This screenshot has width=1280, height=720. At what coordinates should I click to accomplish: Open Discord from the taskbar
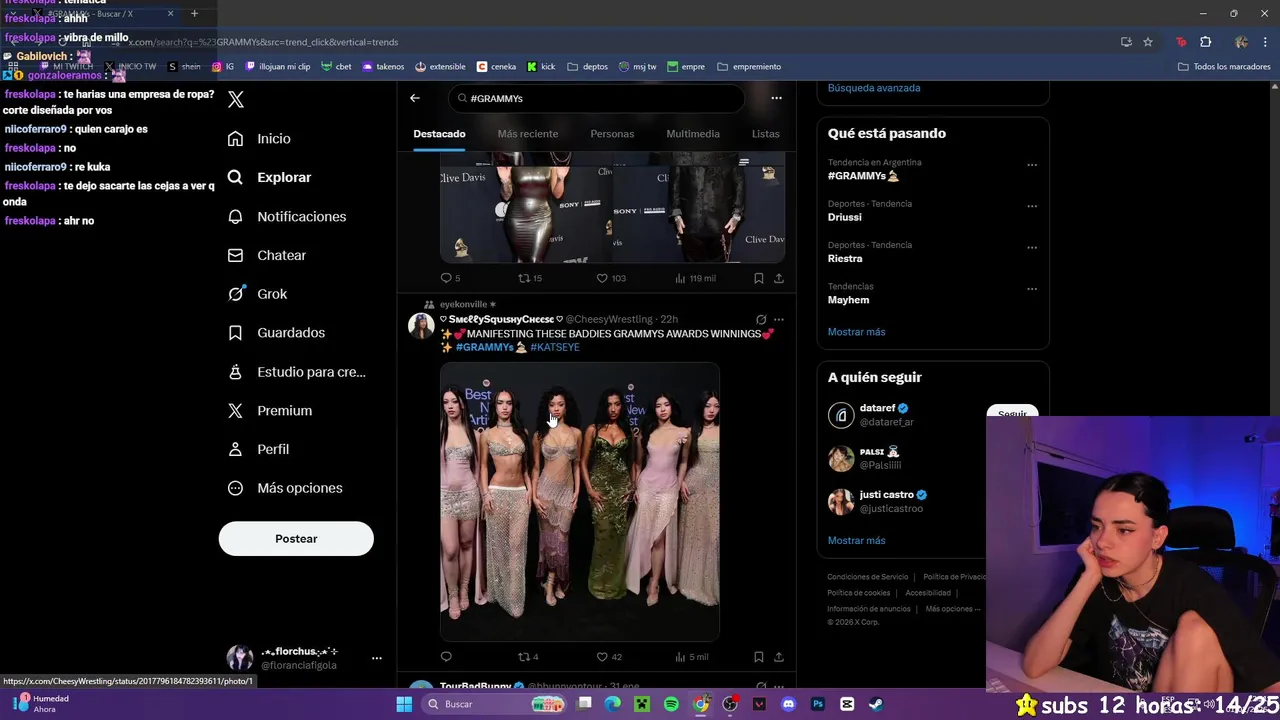789,704
